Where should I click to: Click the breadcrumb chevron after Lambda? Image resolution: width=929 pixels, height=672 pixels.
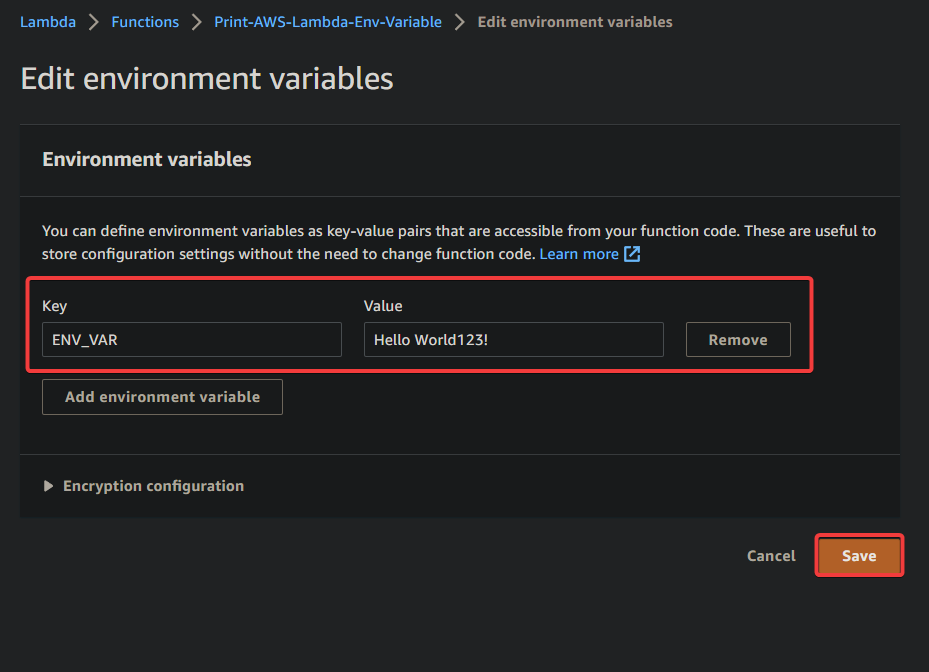94,23
